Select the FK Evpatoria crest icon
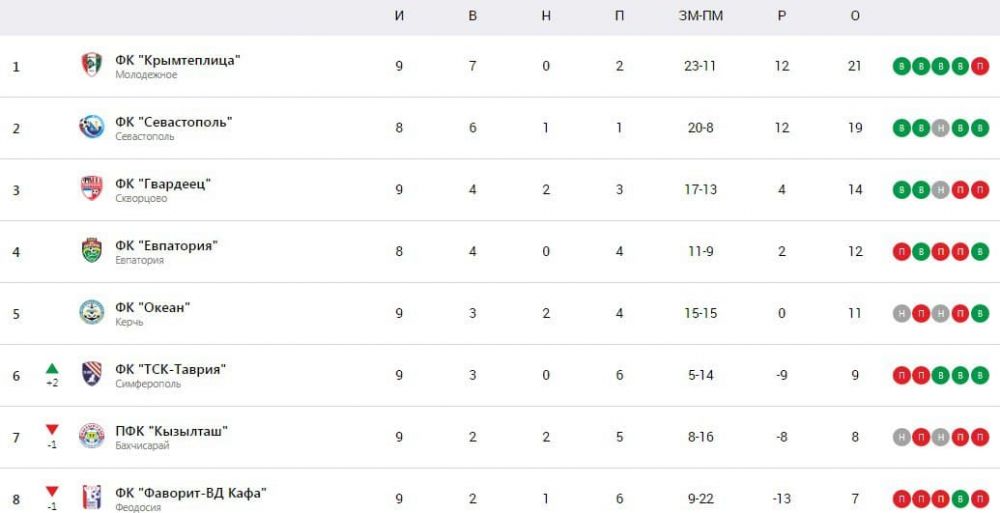The height and width of the screenshot is (513, 1000). 92,251
